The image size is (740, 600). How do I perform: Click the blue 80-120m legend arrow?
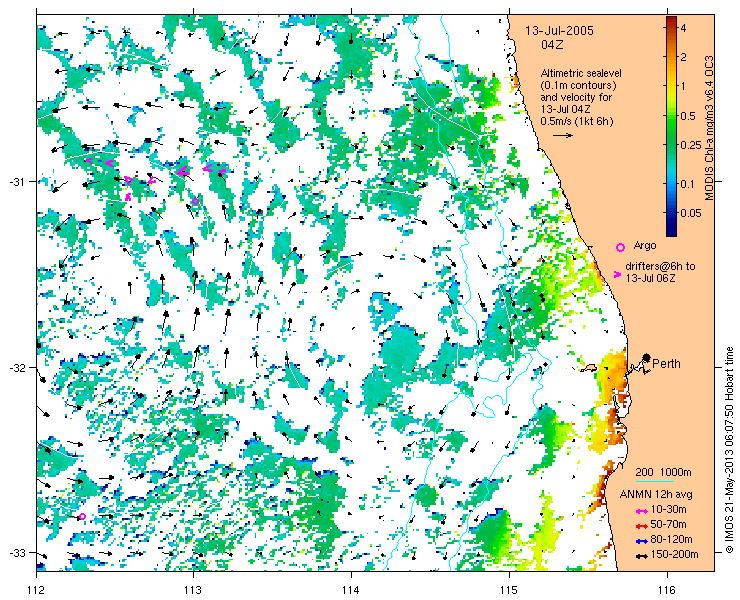point(640,541)
